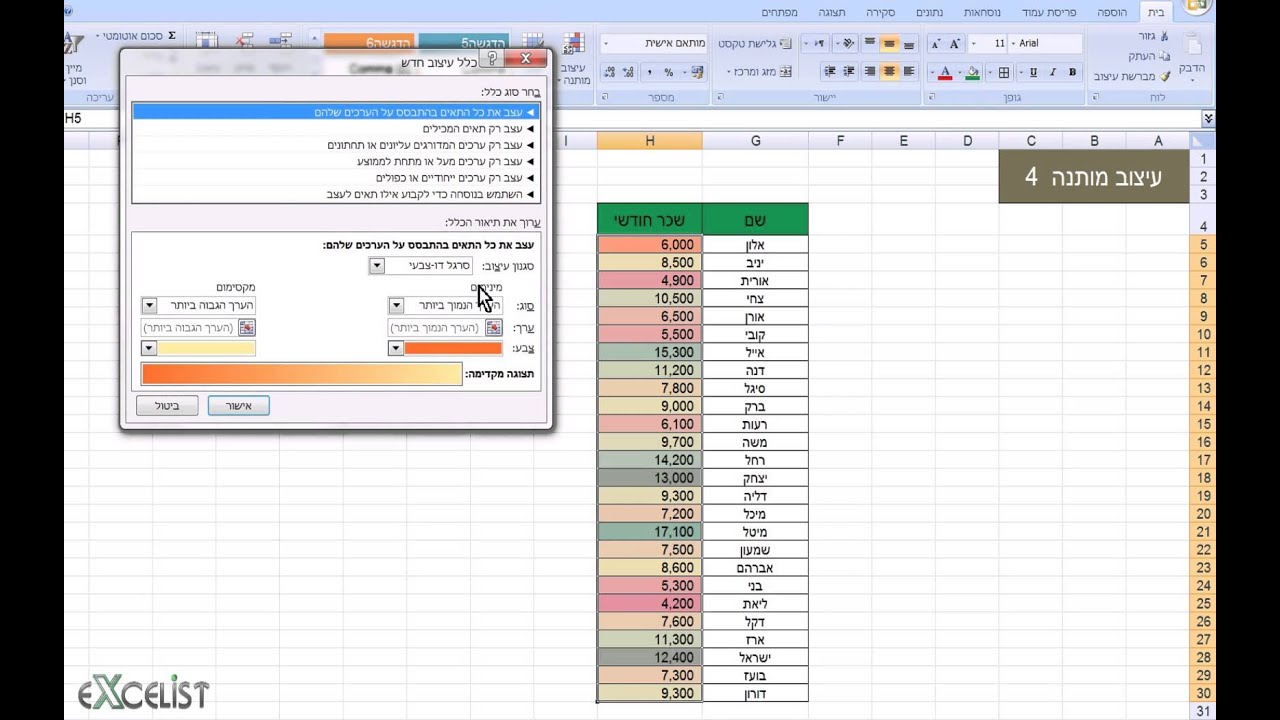Toggle Italic formatting in ribbon

(x=1053, y=72)
